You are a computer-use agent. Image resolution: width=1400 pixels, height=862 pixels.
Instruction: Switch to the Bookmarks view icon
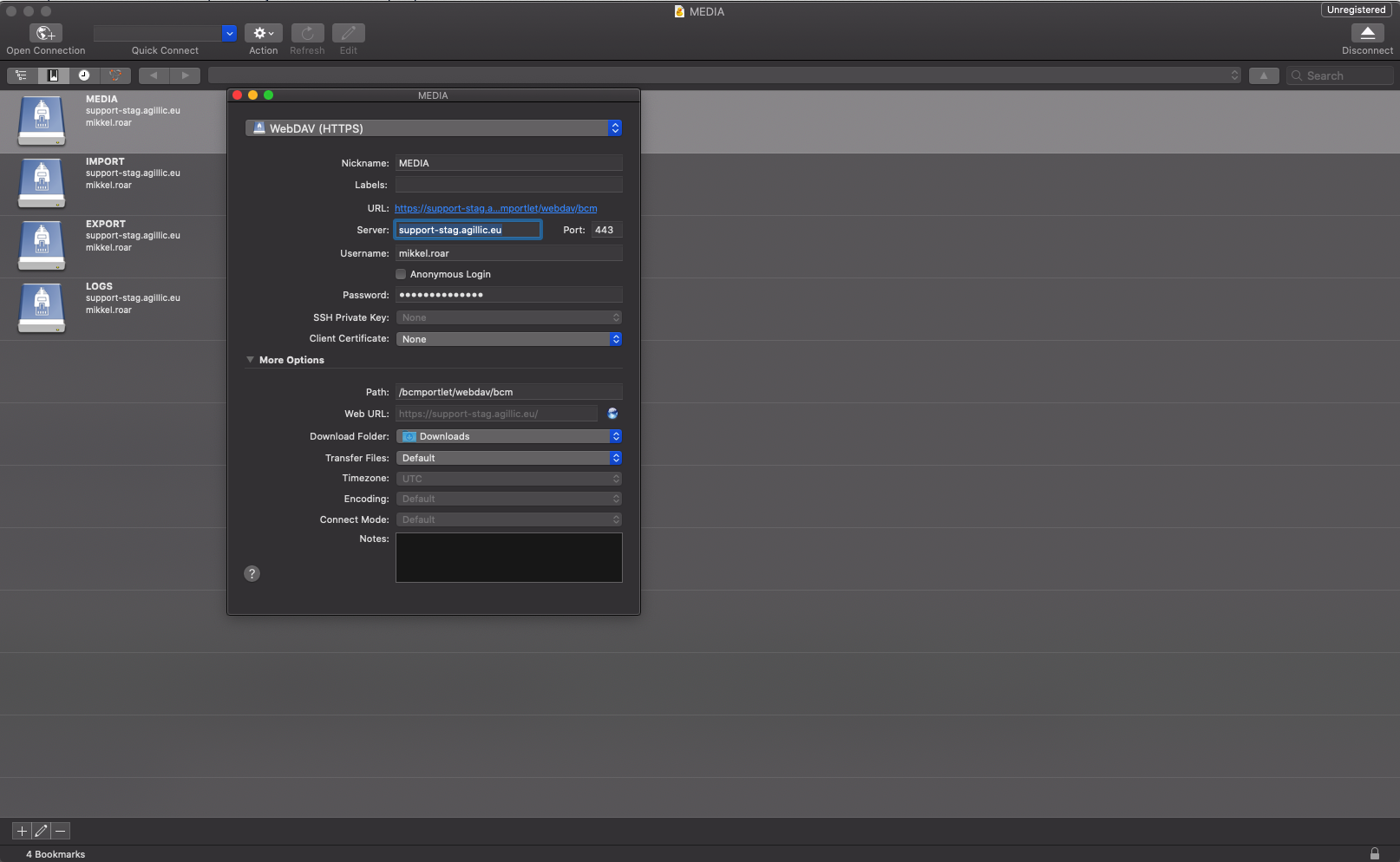53,75
